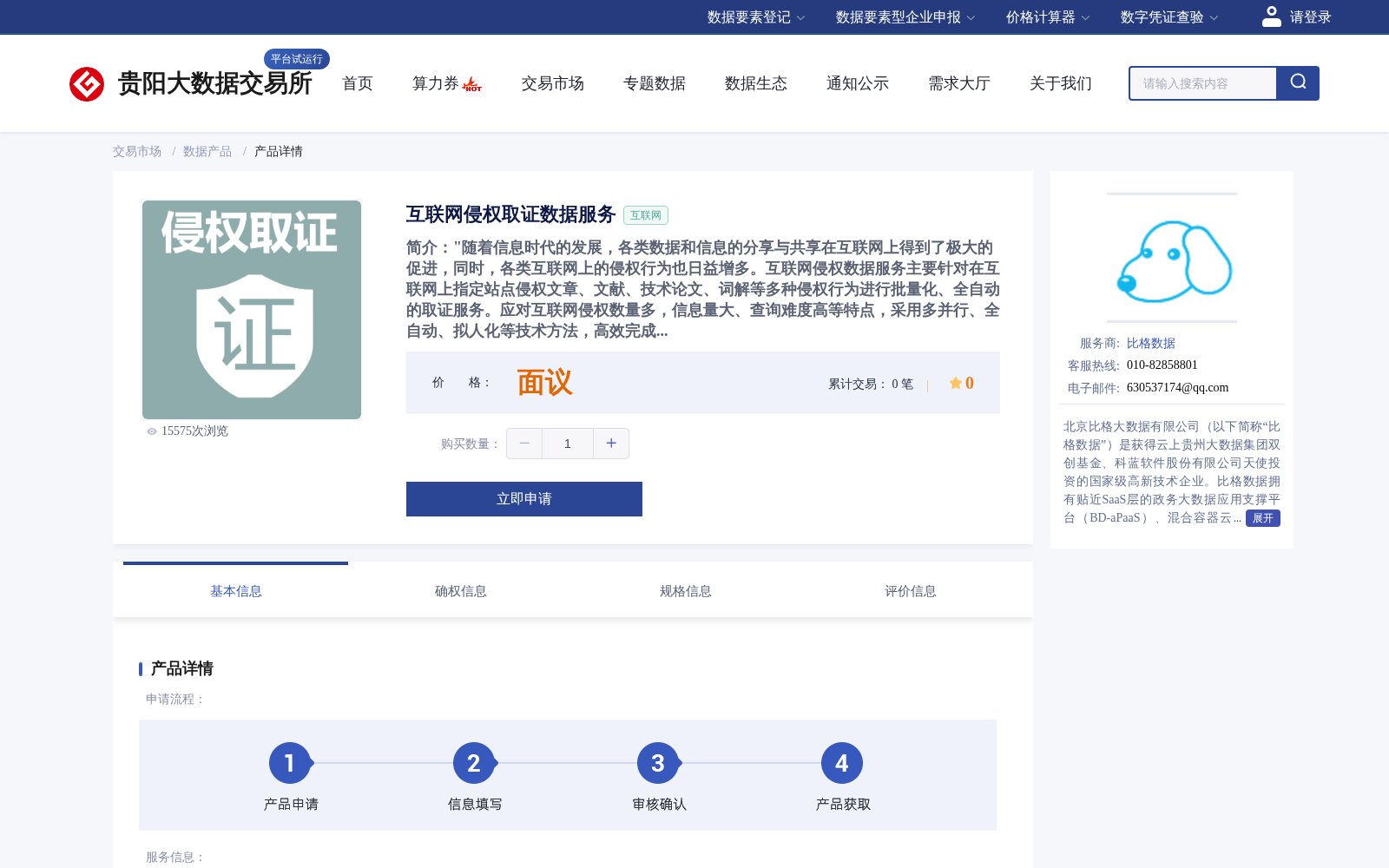The height and width of the screenshot is (868, 1389).
Task: Increase purchase quantity with plus button
Action: click(611, 444)
